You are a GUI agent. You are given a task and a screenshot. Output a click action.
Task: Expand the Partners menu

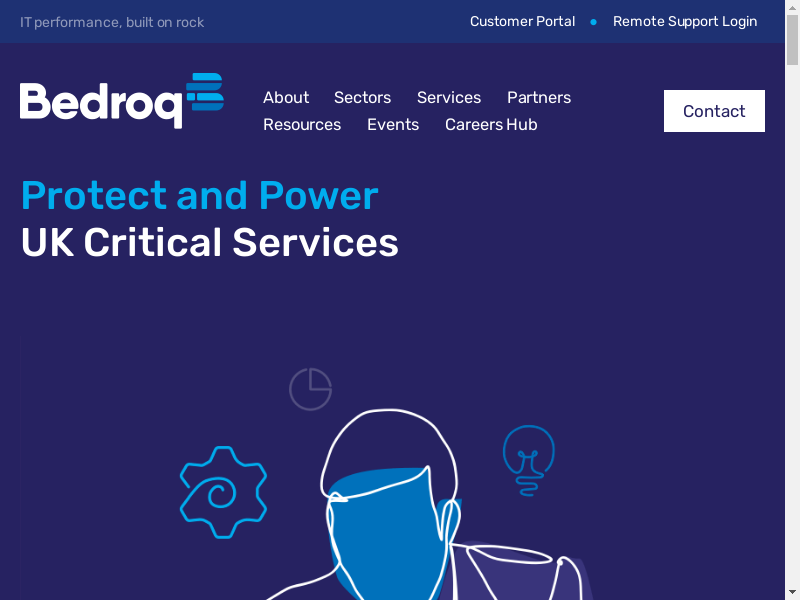point(539,97)
